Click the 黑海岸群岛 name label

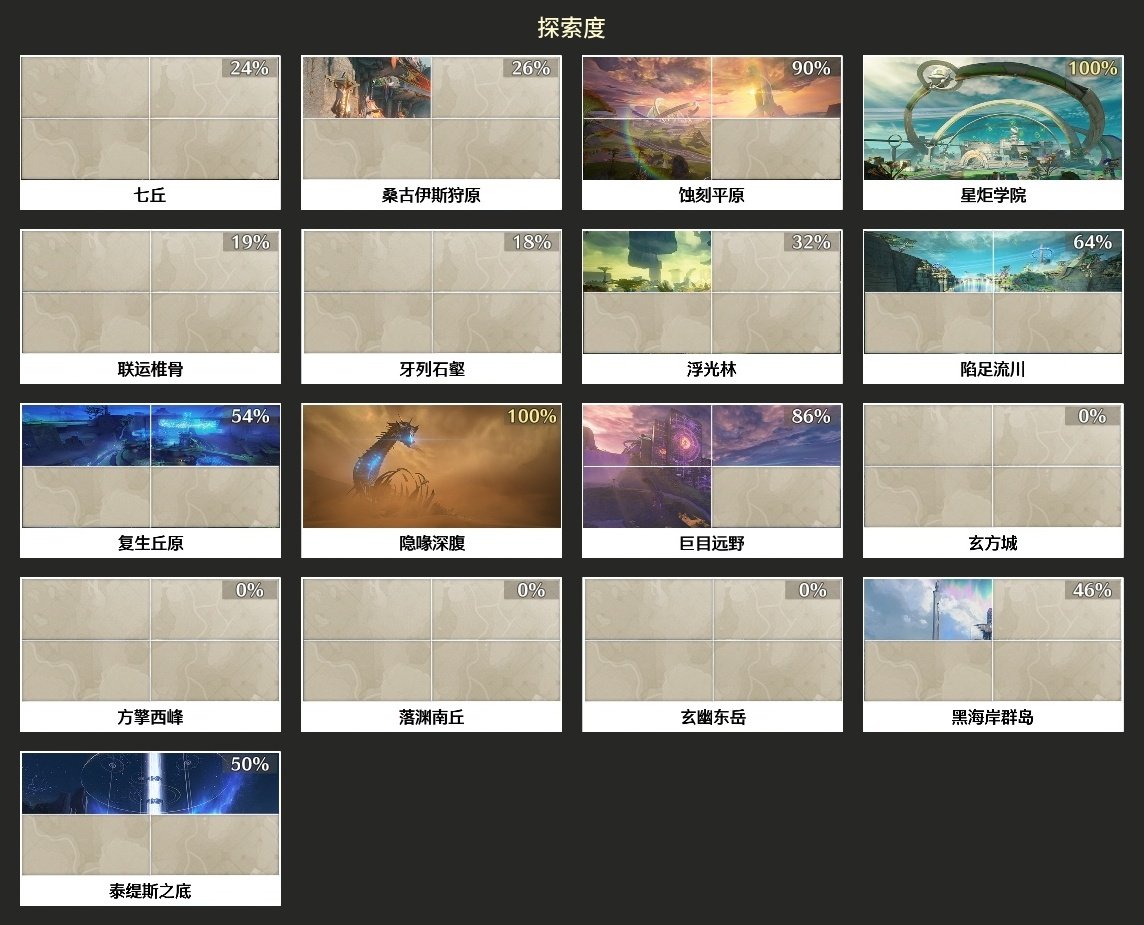coord(993,717)
